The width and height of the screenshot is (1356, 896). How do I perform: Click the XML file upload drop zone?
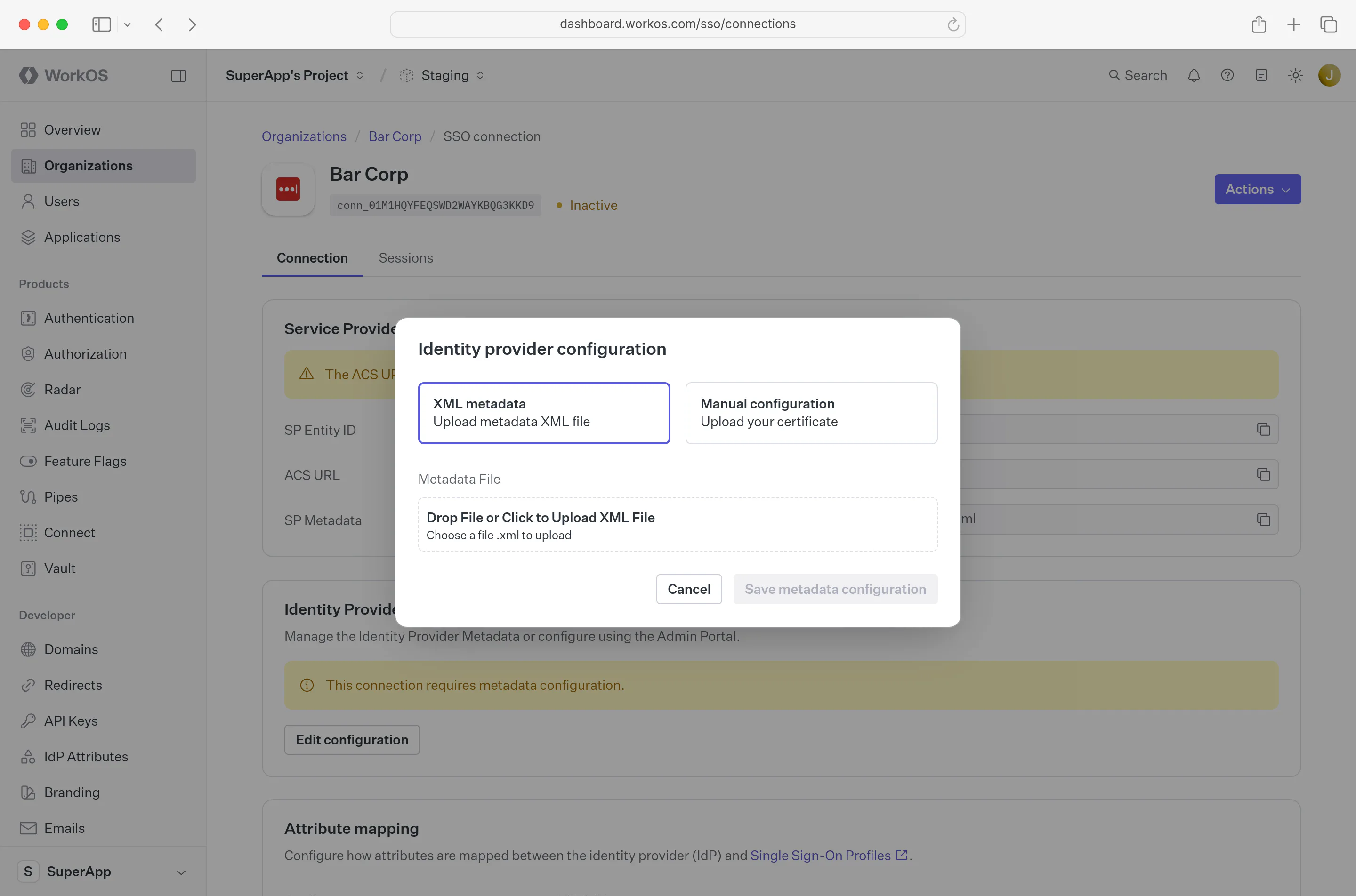tap(678, 525)
